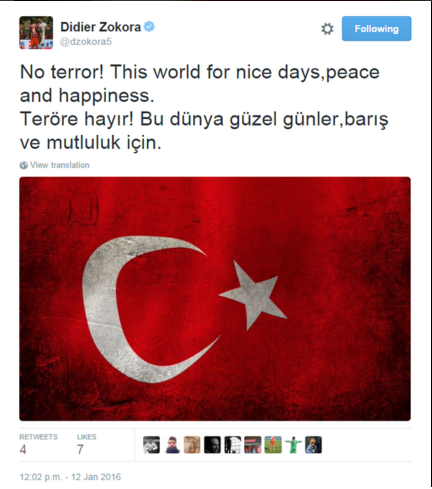
Task: Show the 7 likes list
Action: (x=87, y=444)
